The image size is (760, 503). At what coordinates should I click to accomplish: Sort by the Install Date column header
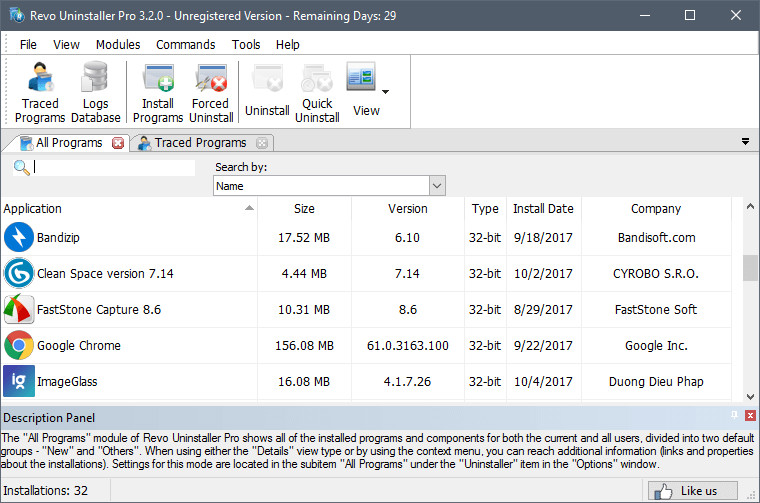[543, 209]
